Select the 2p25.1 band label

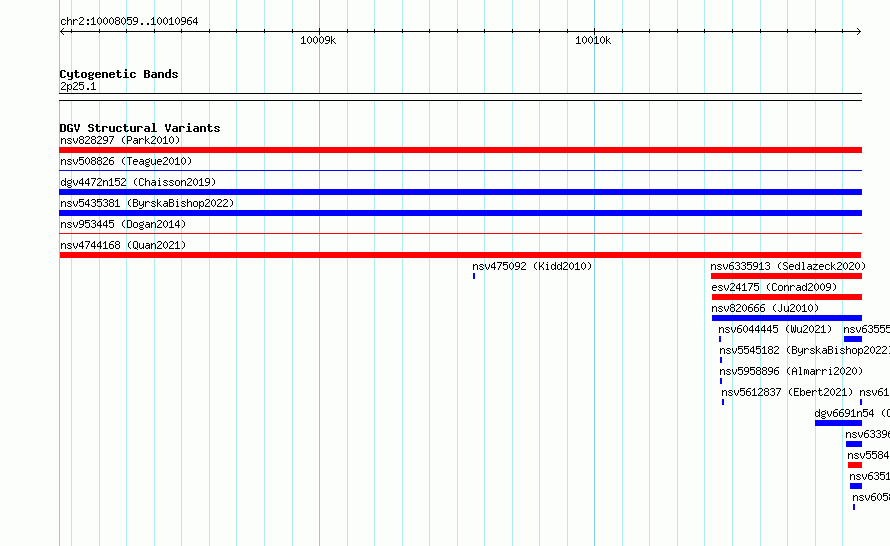click(78, 86)
